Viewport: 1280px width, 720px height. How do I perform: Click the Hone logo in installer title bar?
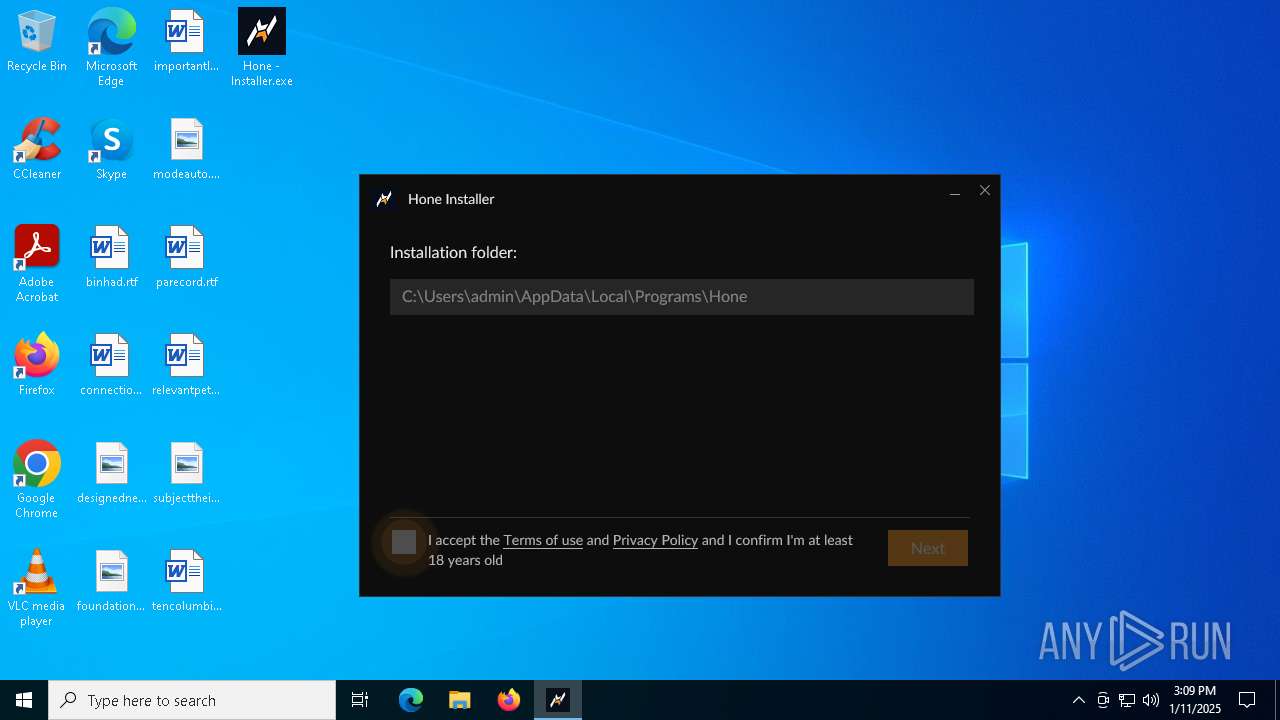(384, 199)
